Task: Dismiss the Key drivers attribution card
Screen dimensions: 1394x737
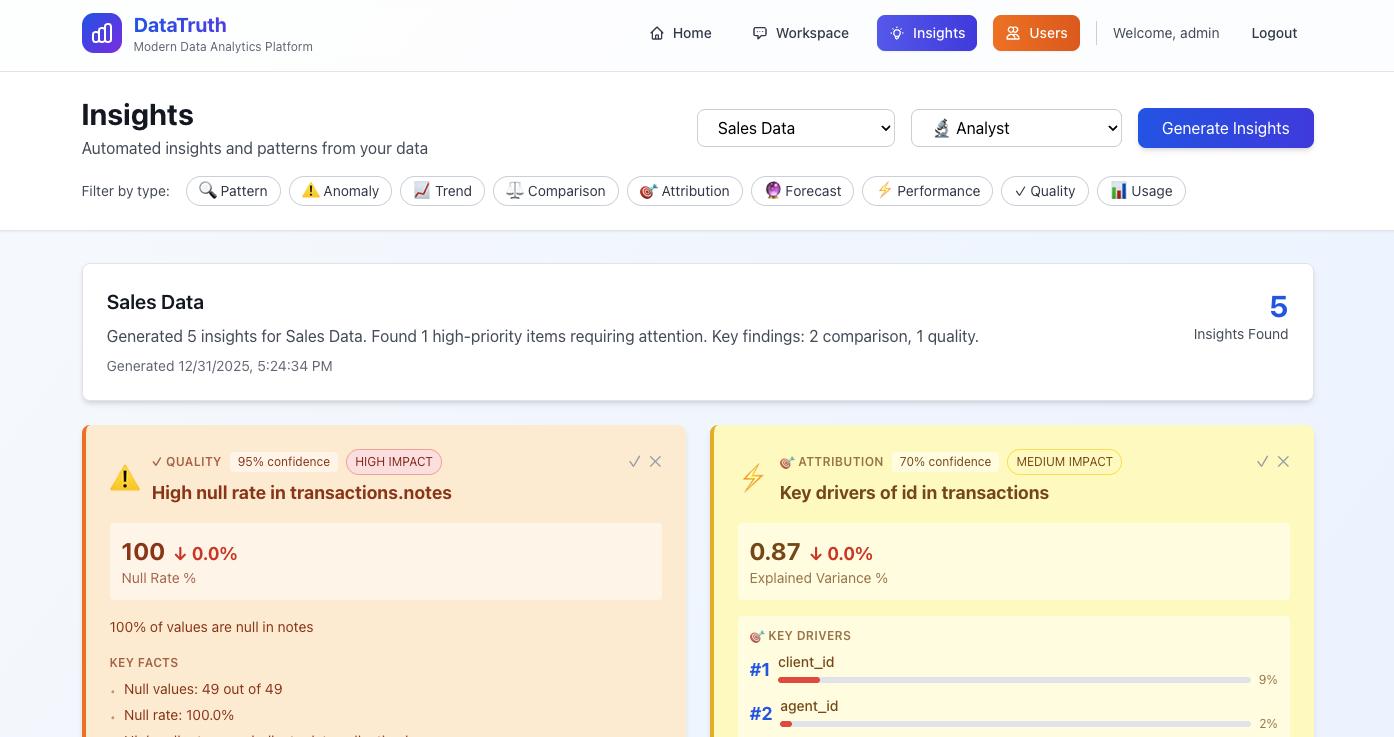Action: click(1283, 461)
